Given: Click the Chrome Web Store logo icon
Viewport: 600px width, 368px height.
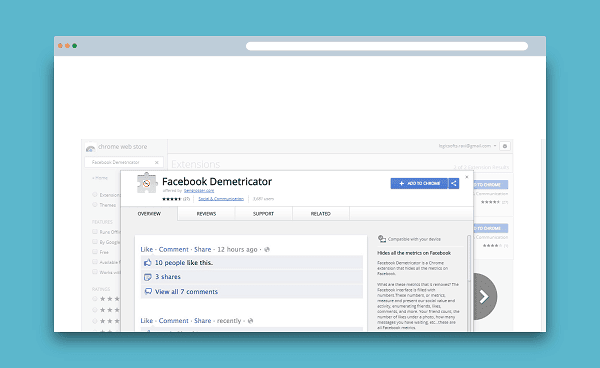Looking at the screenshot, I should point(91,148).
